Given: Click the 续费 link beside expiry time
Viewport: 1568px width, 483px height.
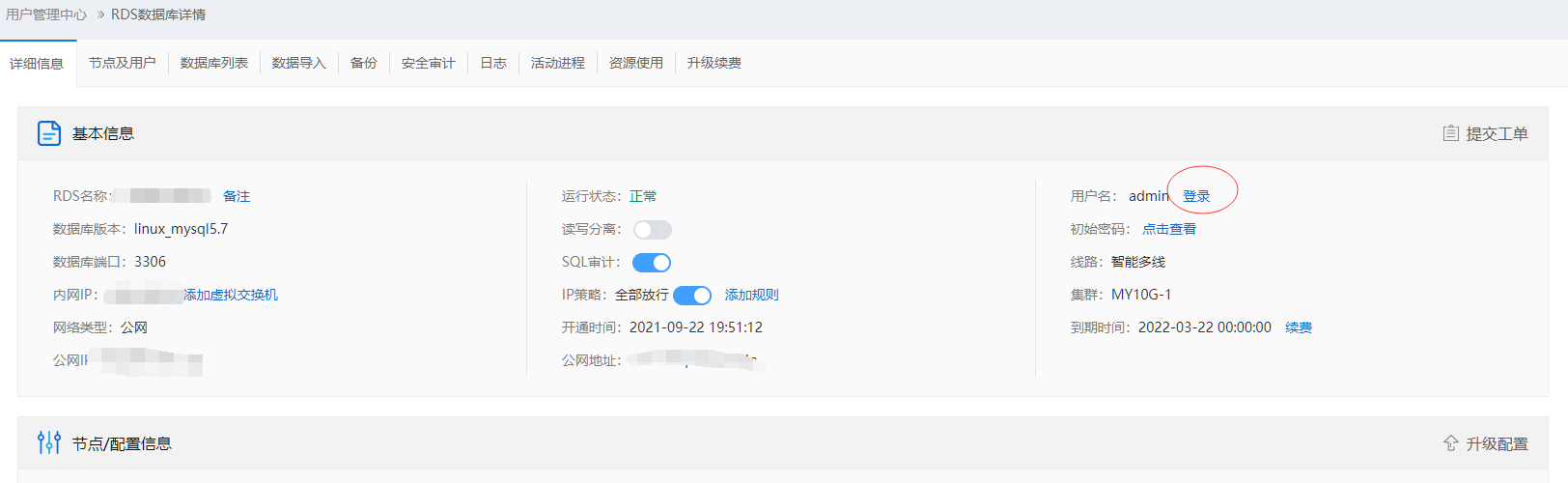Looking at the screenshot, I should point(1299,327).
